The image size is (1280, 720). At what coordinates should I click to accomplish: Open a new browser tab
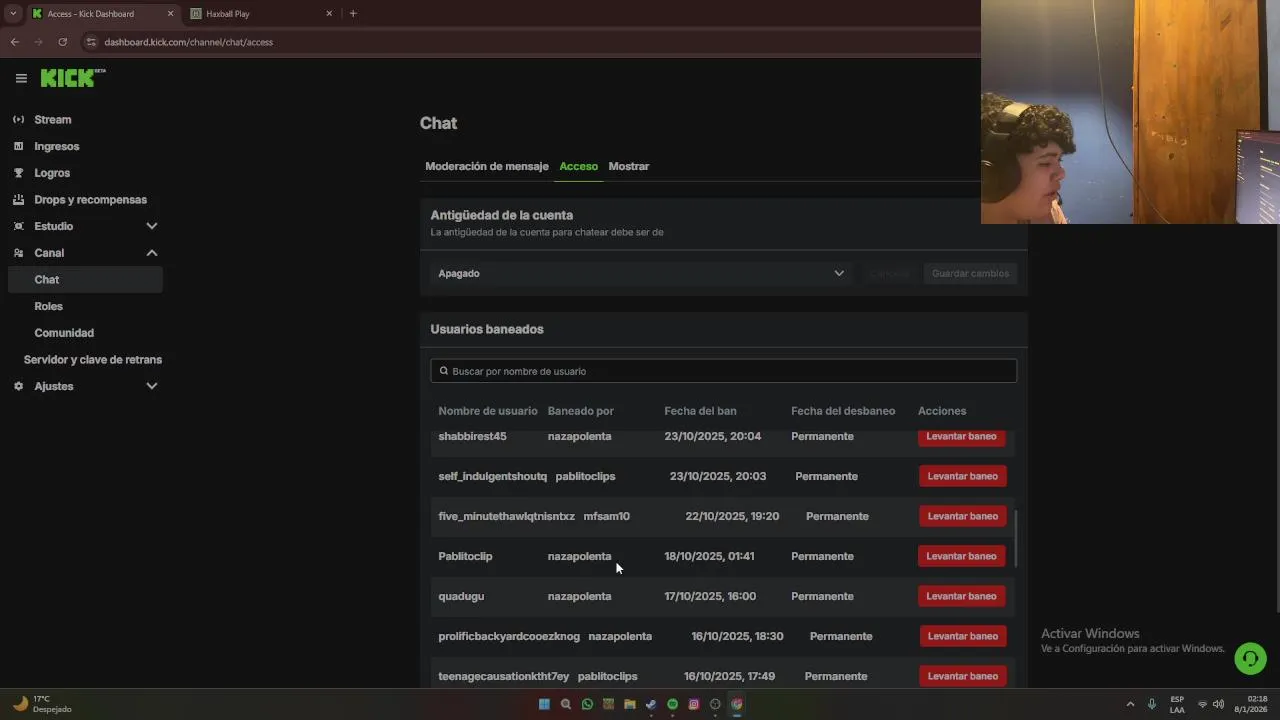[353, 14]
